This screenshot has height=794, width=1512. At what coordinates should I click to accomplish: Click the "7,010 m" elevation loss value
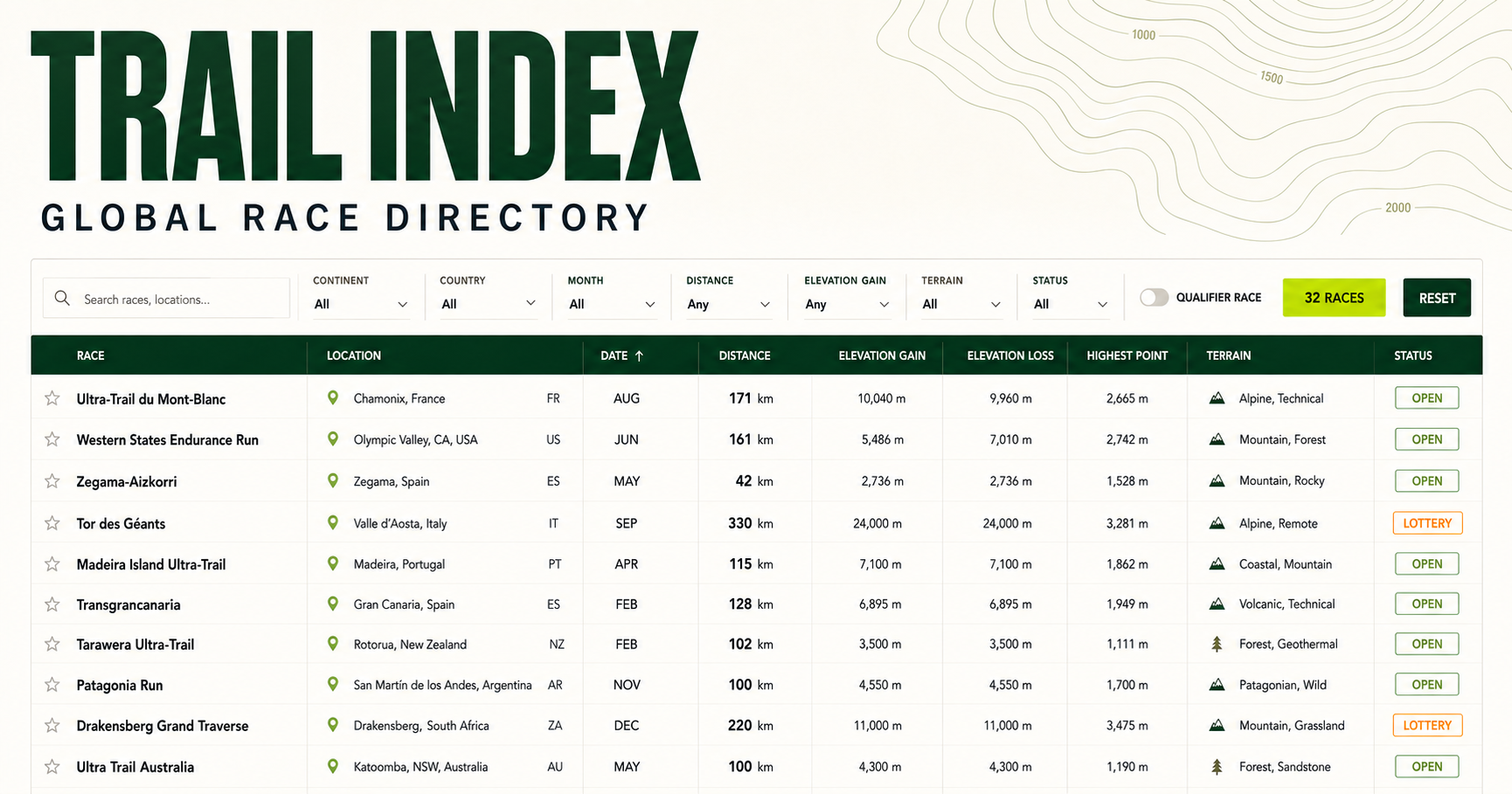1010,439
